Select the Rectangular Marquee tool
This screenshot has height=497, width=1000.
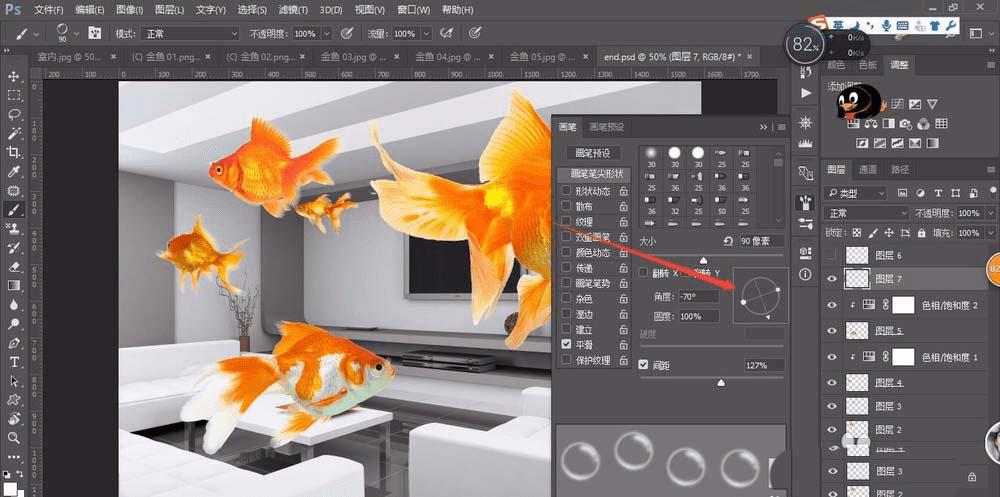click(x=13, y=96)
